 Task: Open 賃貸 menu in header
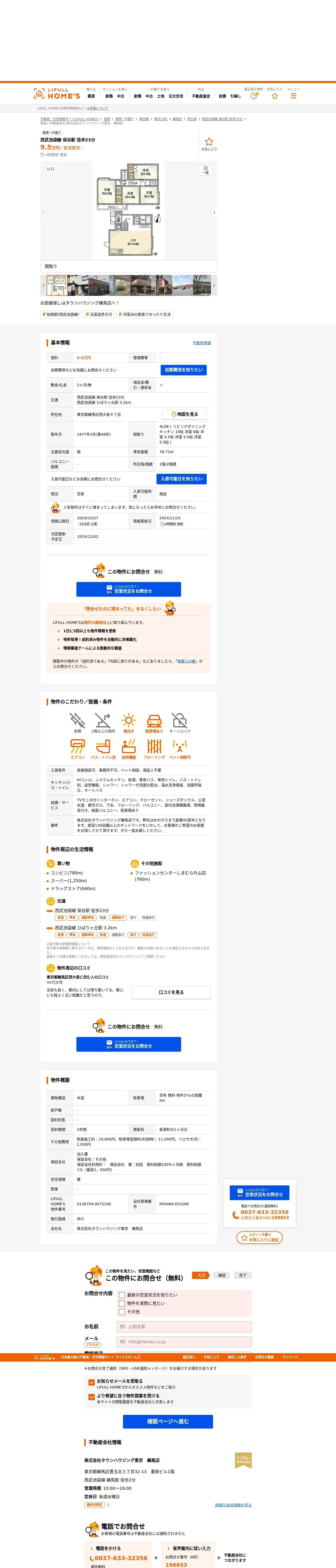point(91,96)
